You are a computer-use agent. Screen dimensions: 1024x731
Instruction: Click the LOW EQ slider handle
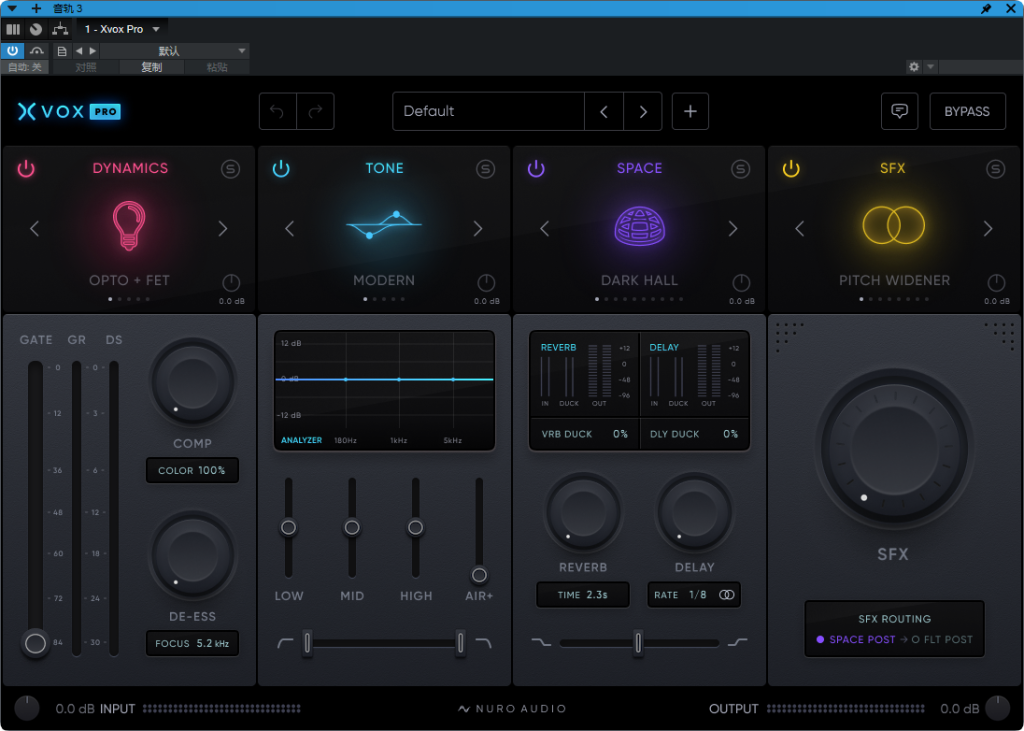[x=288, y=527]
